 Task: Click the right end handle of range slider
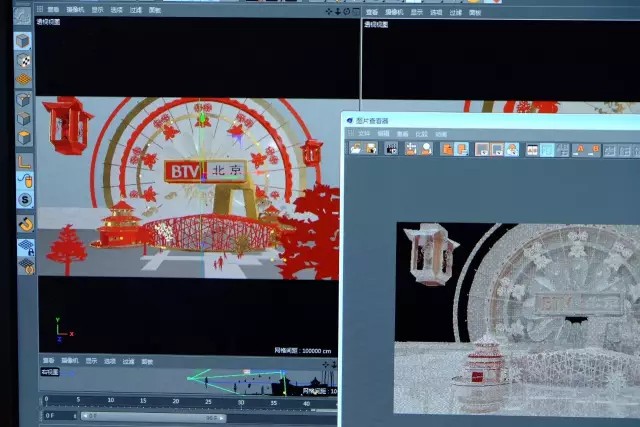[x=222, y=418]
